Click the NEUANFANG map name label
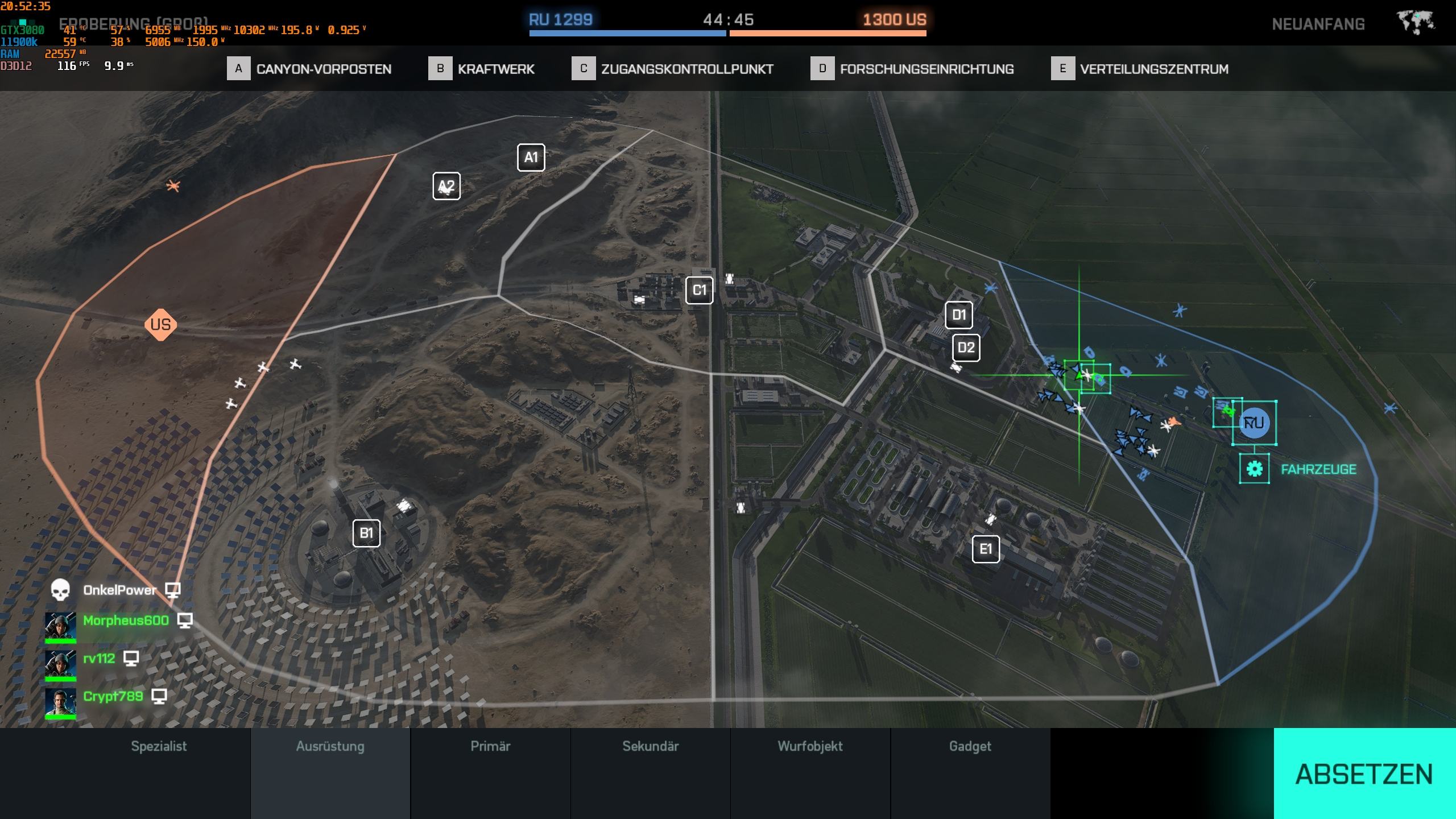Image resolution: width=1456 pixels, height=819 pixels. click(1318, 24)
